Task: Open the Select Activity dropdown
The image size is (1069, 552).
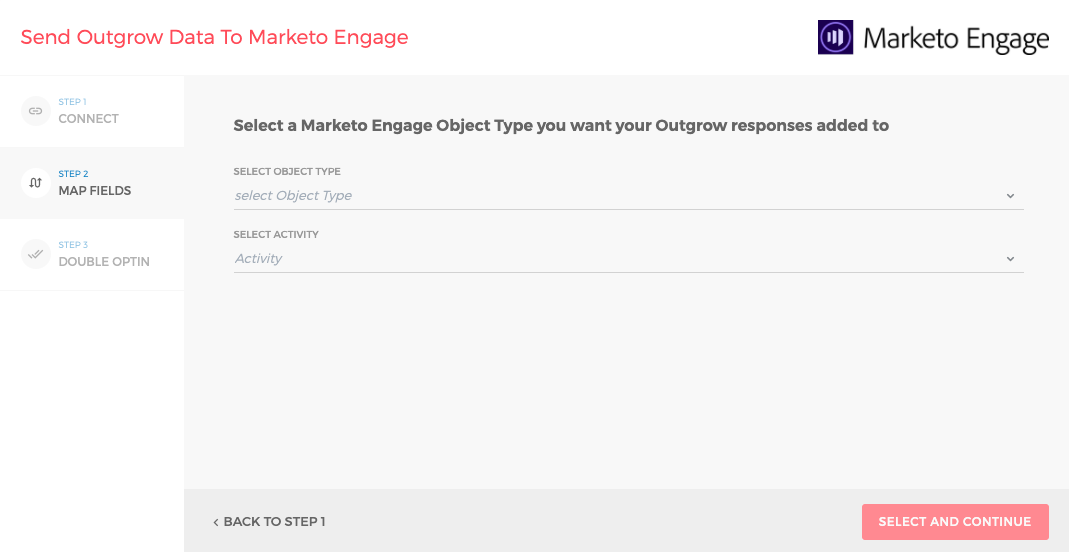Action: click(x=628, y=259)
